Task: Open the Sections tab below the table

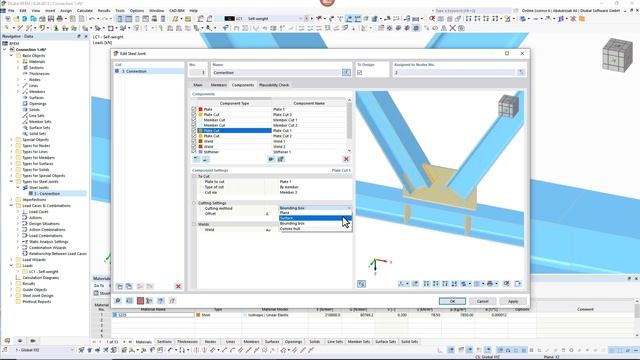Action: (164, 342)
